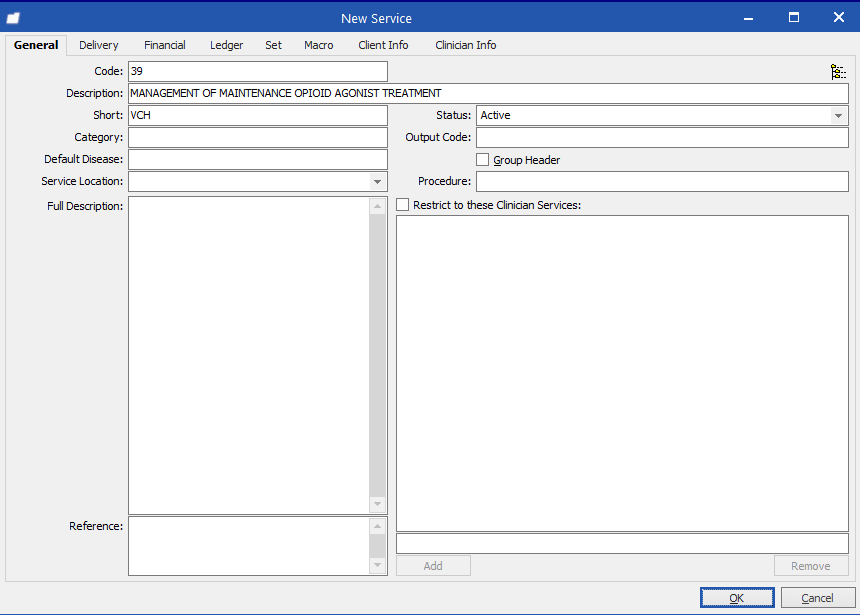Toggle the Group Header checkbox

[x=483, y=160]
